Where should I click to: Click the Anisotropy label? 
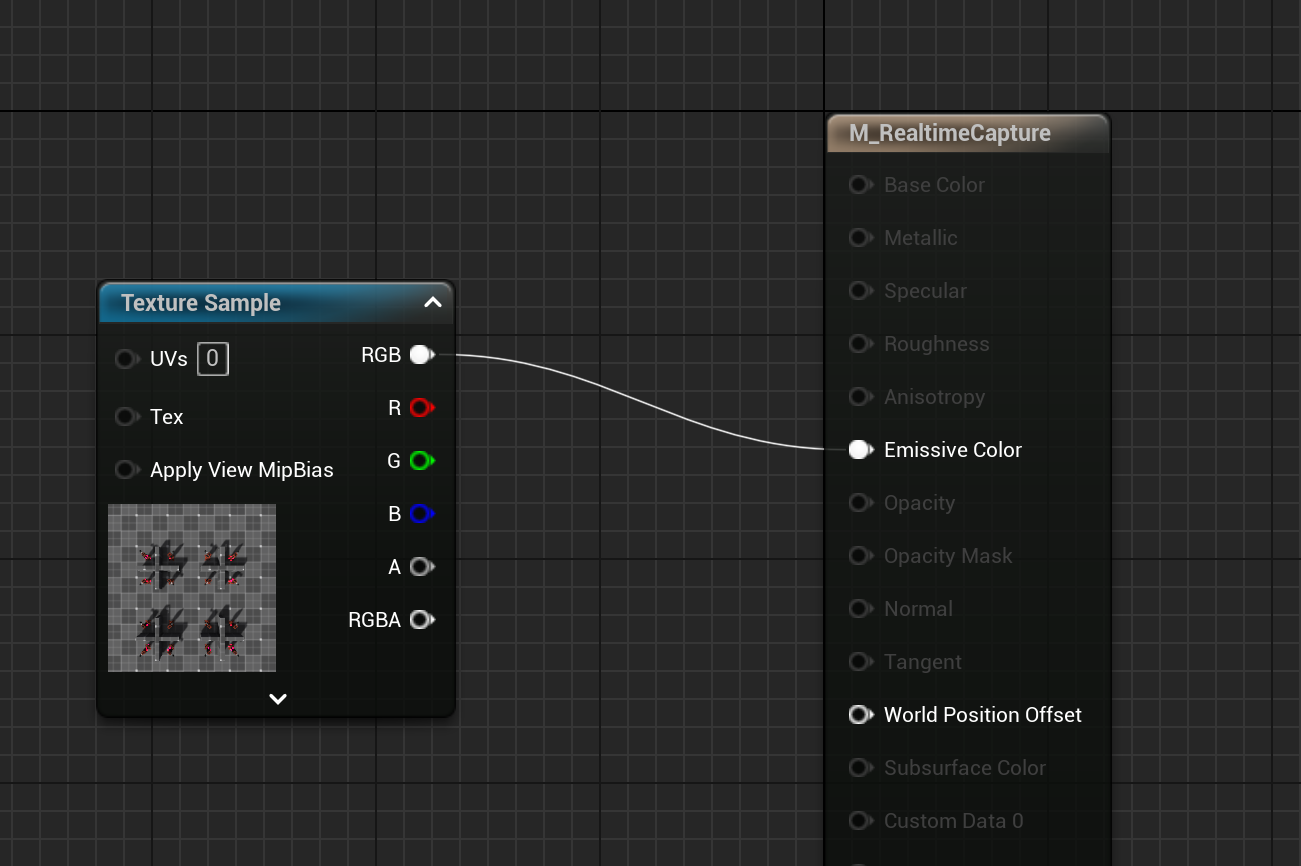934,397
